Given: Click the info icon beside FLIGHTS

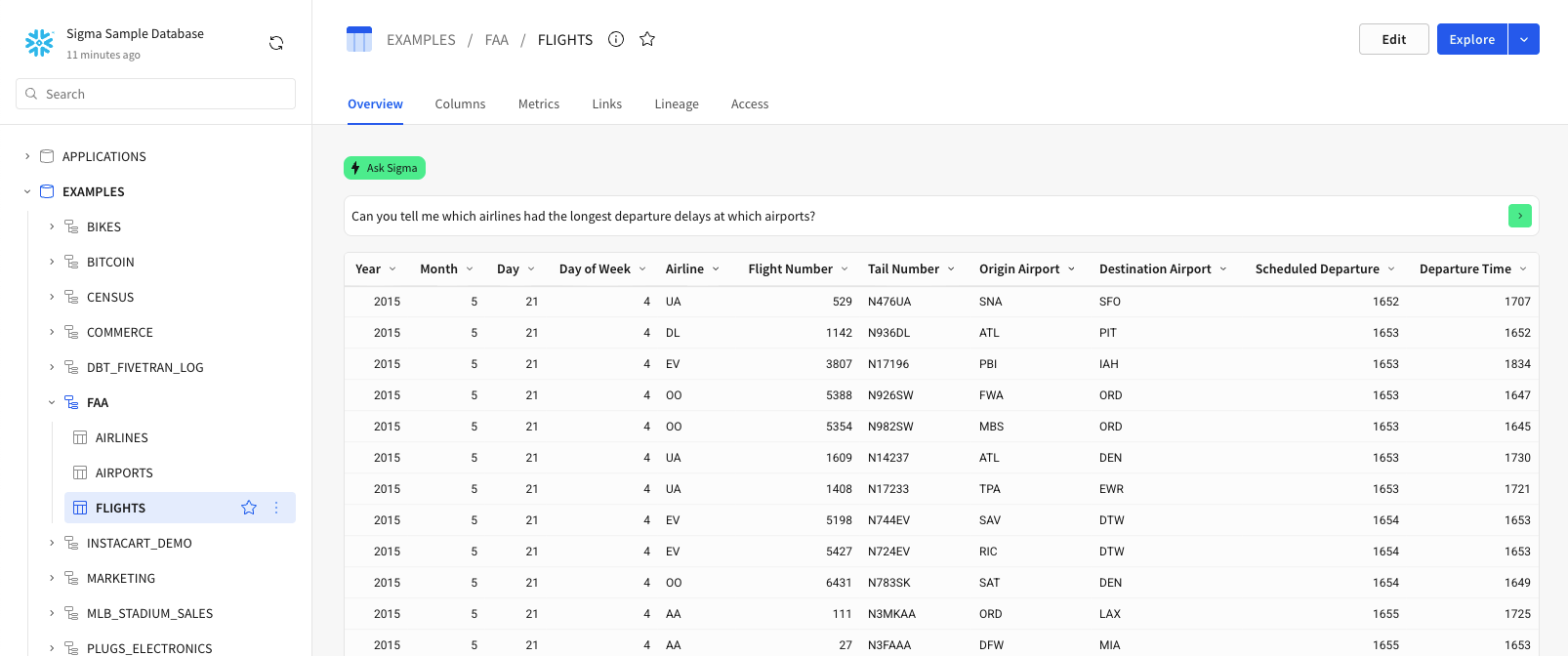Looking at the screenshot, I should pyautogui.click(x=616, y=39).
